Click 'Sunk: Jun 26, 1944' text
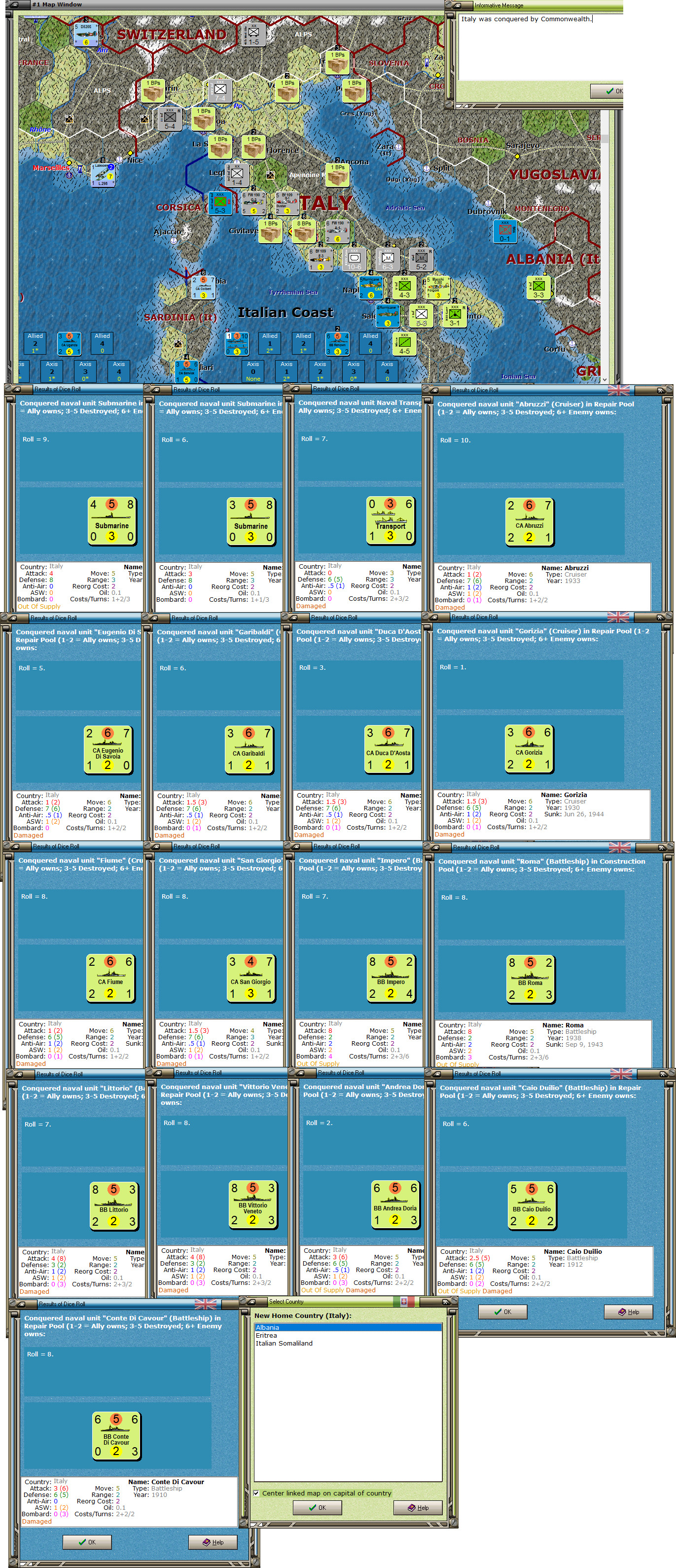 coord(574,814)
